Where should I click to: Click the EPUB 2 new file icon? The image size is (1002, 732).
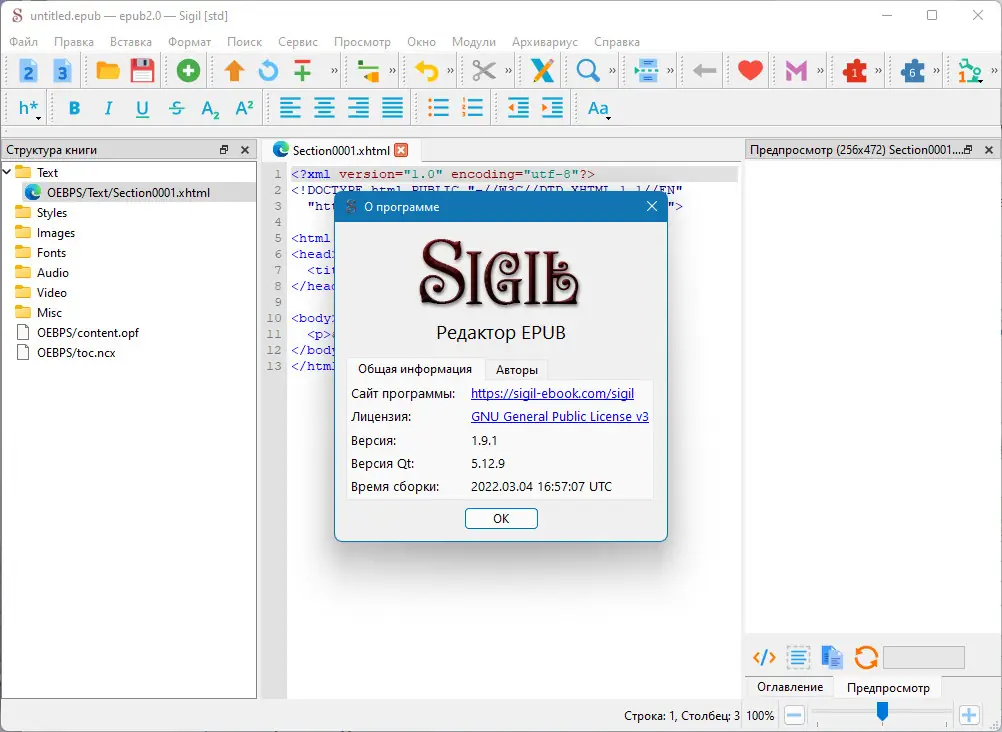coord(27,71)
